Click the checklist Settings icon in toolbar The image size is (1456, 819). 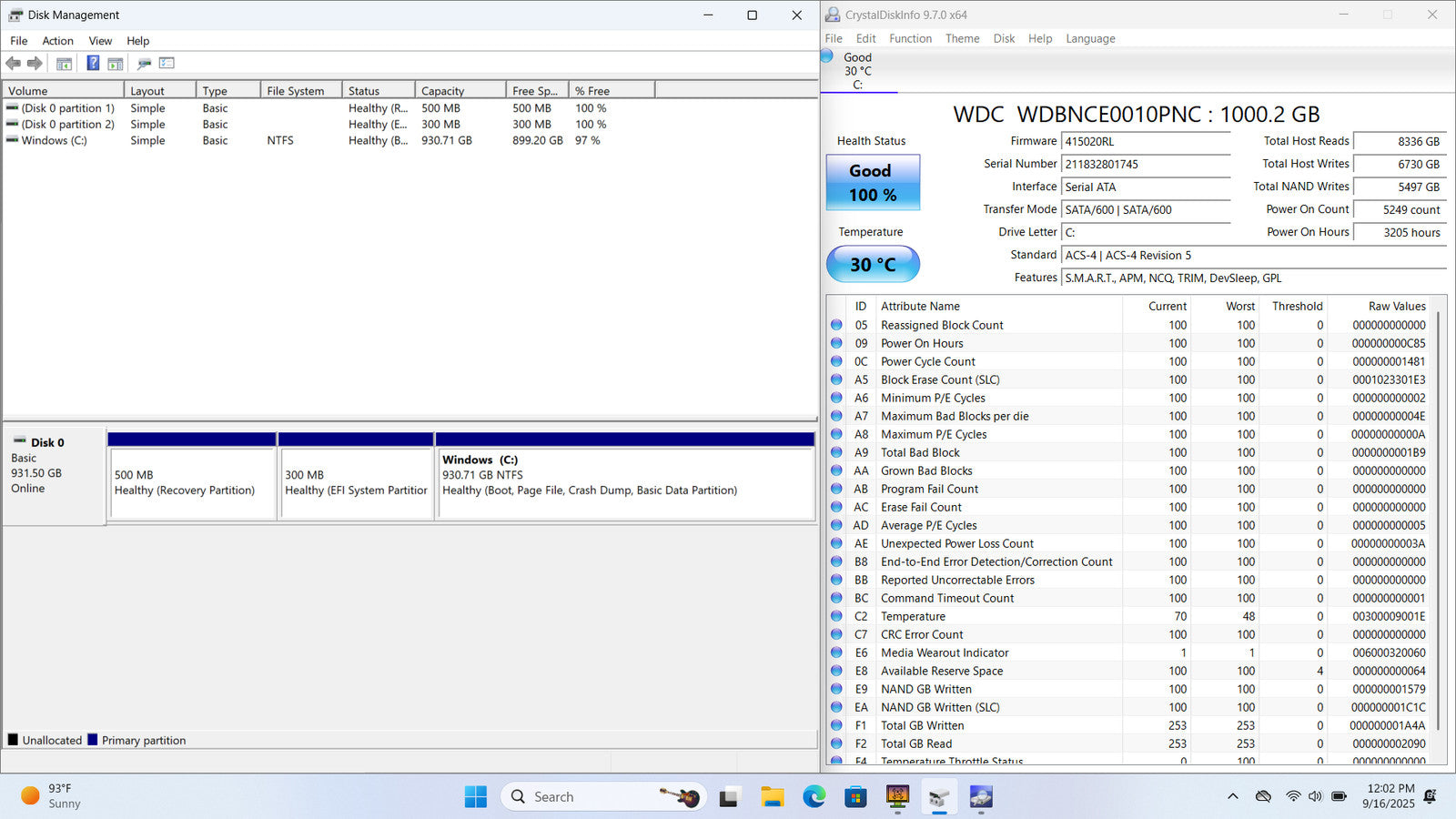coord(167,63)
